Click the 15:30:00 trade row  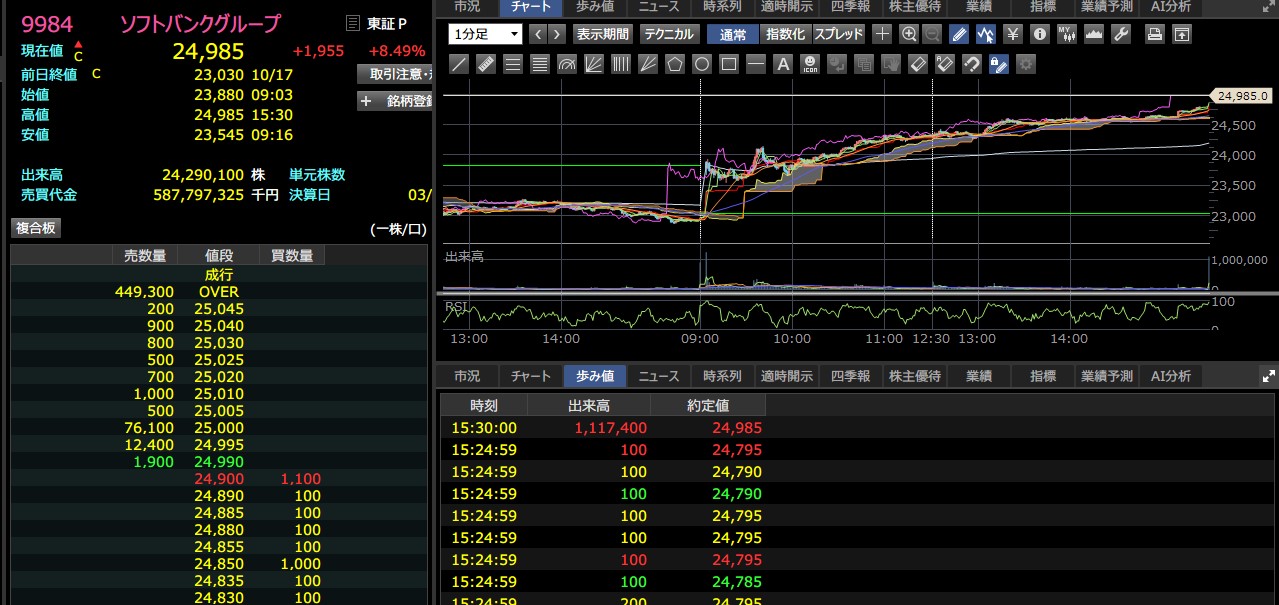(858, 428)
